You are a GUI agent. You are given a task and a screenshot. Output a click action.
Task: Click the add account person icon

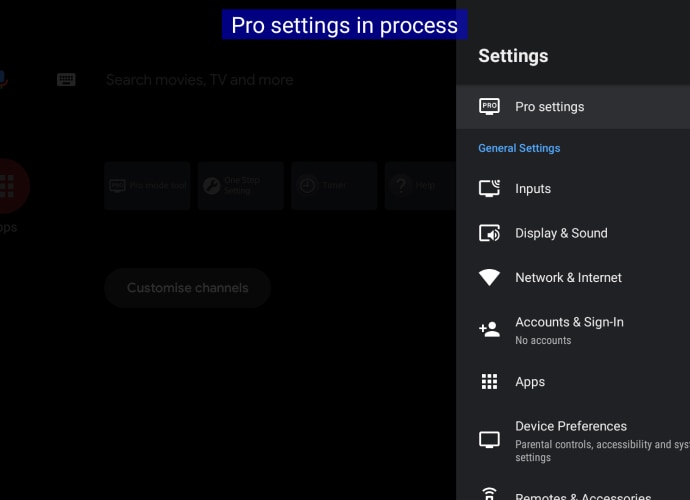click(x=489, y=329)
